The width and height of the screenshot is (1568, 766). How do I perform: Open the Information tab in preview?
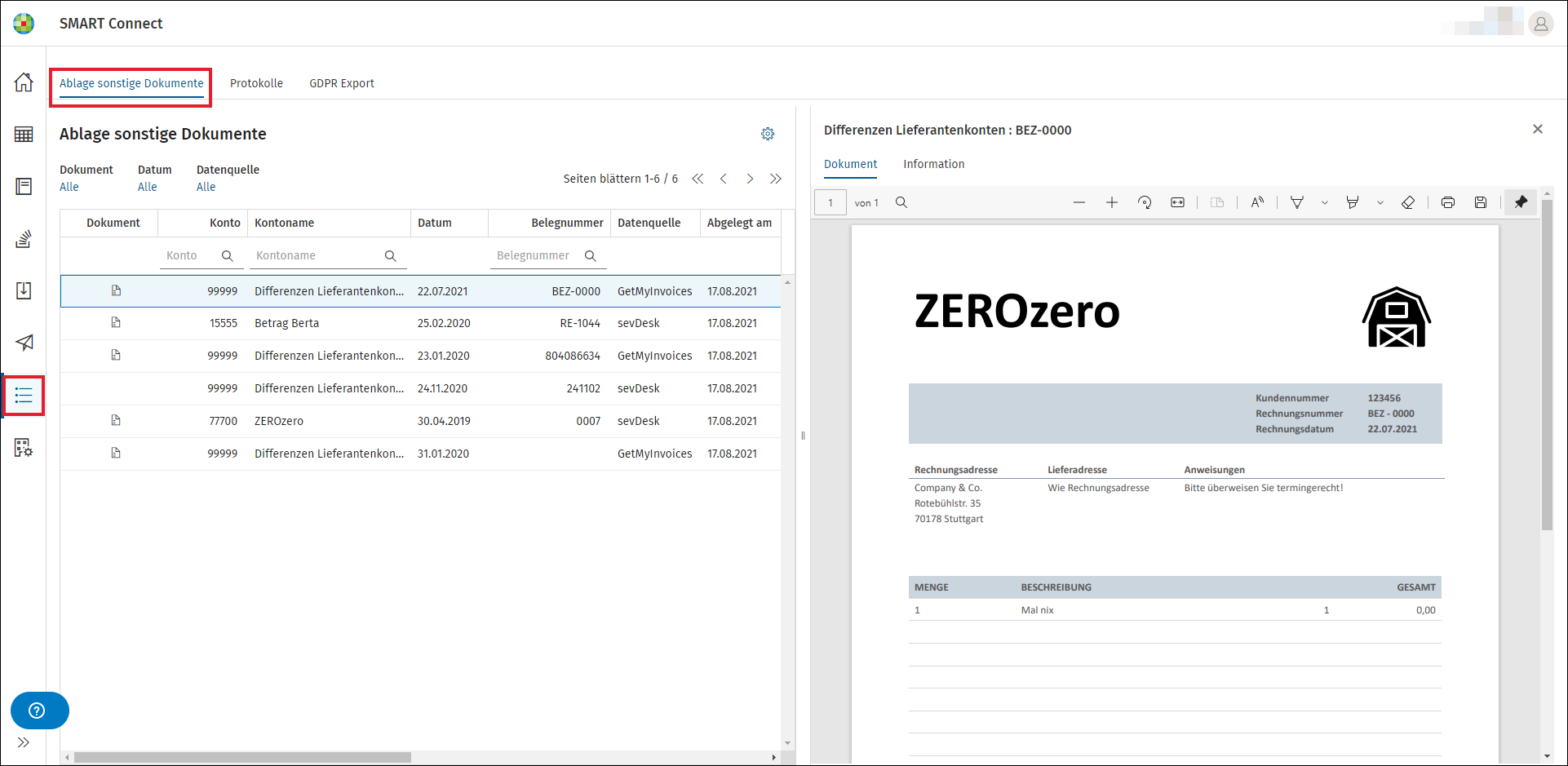click(x=933, y=164)
